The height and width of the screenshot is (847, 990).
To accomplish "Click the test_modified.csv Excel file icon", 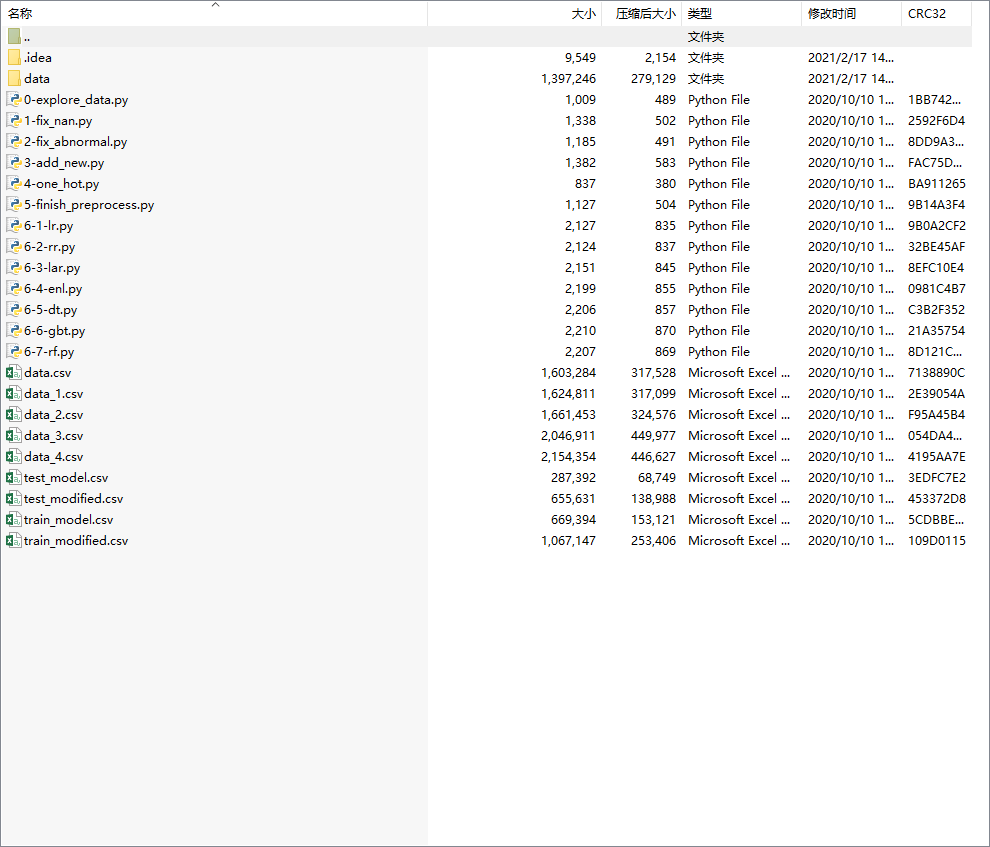I will coord(14,499).
